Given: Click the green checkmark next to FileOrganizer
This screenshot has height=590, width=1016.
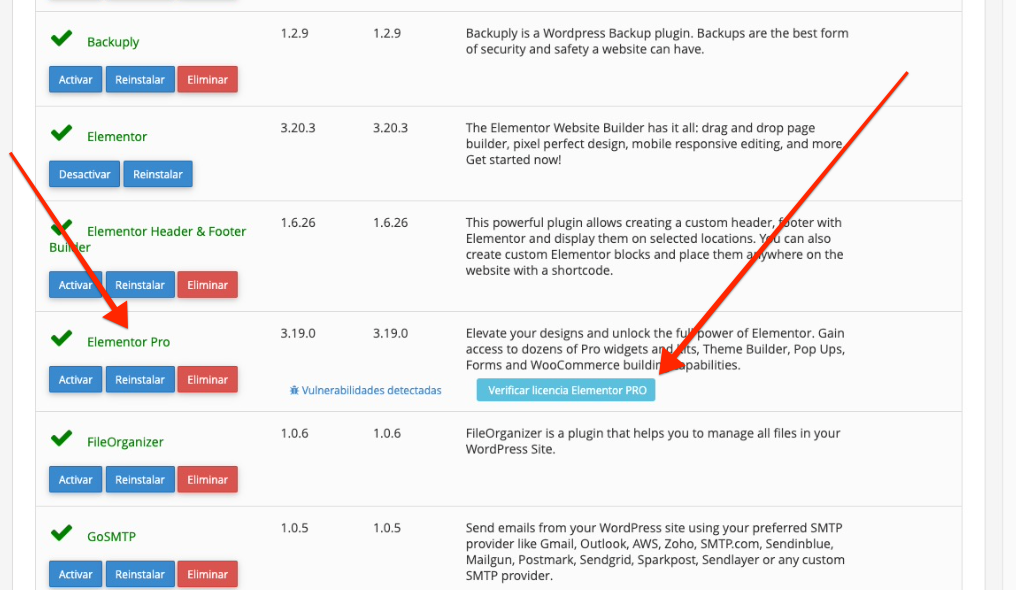Looking at the screenshot, I should 62,438.
